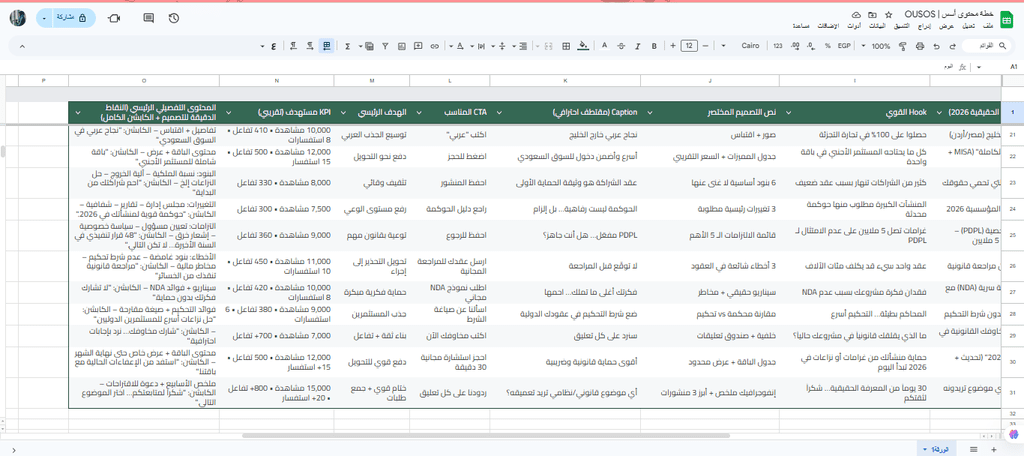Click the insert link icon
Image resolution: width=1024 pixels, height=456 pixels.
click(434, 46)
